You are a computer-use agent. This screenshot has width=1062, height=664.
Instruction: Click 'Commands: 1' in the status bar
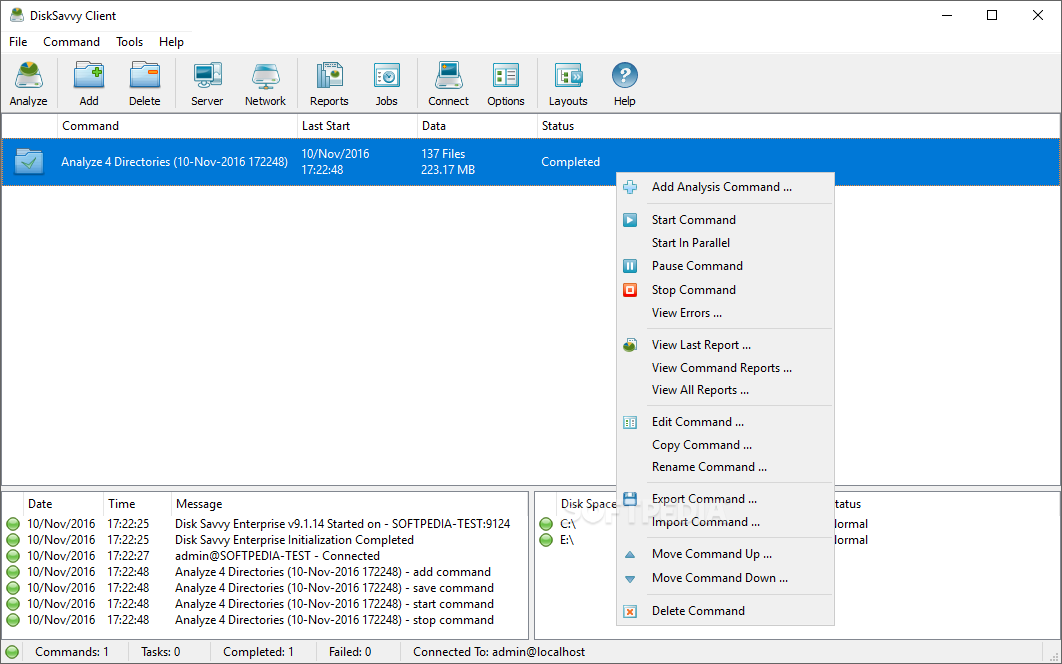(x=72, y=652)
